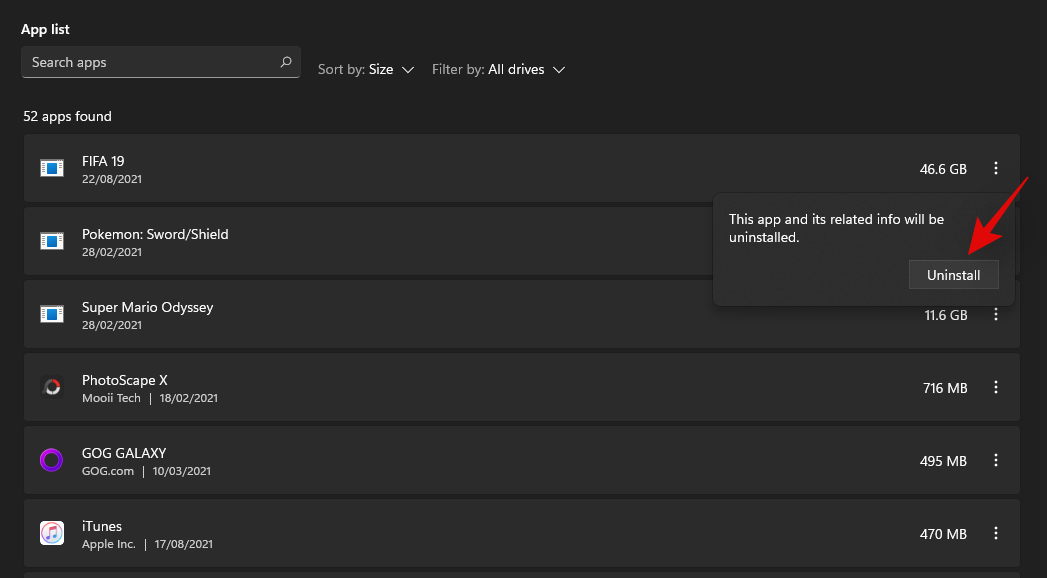Click the FIFA 19 app icon
Screen dimensions: 1047x578
[52, 168]
